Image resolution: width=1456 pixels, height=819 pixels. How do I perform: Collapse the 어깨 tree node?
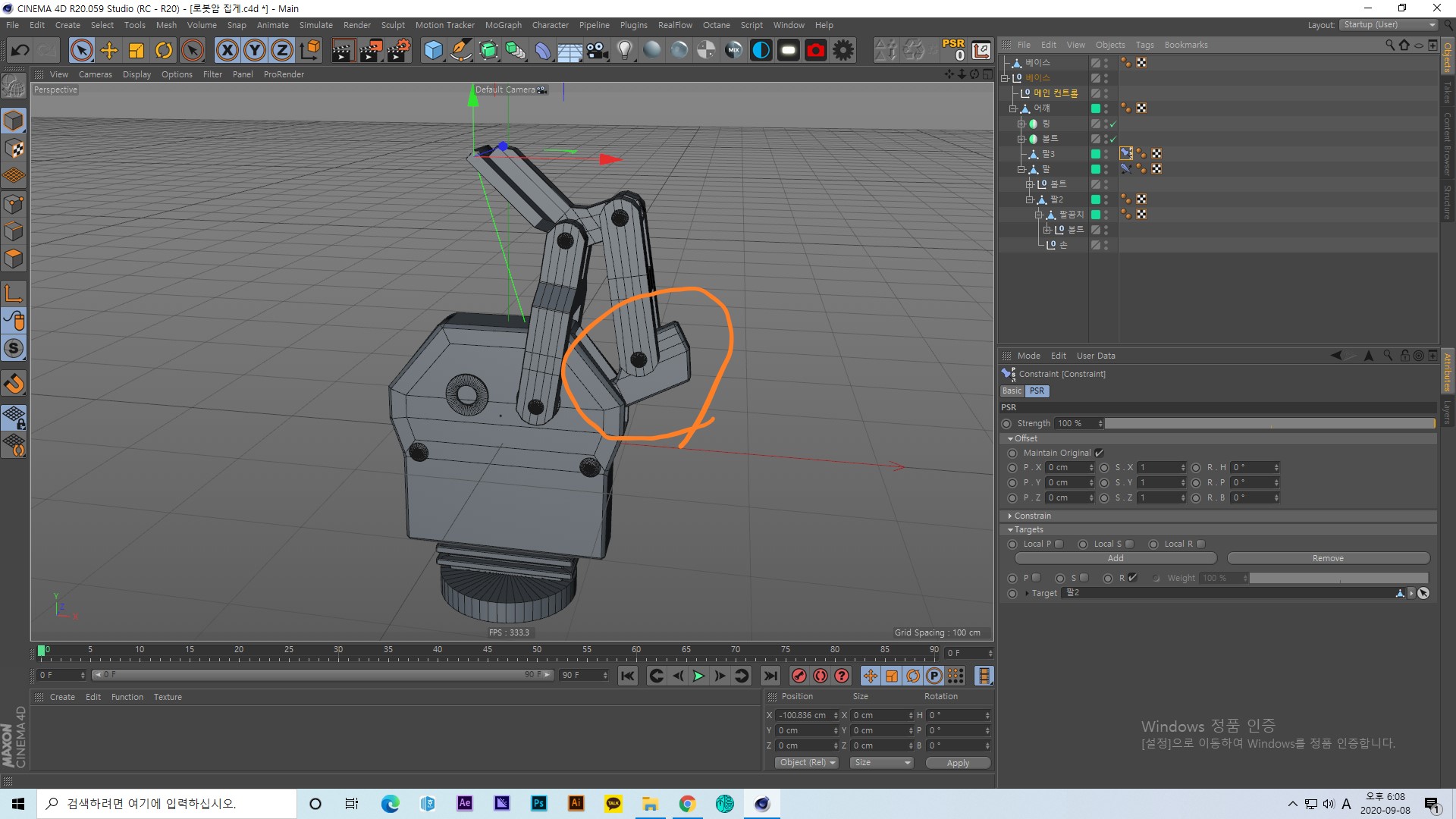point(1012,108)
